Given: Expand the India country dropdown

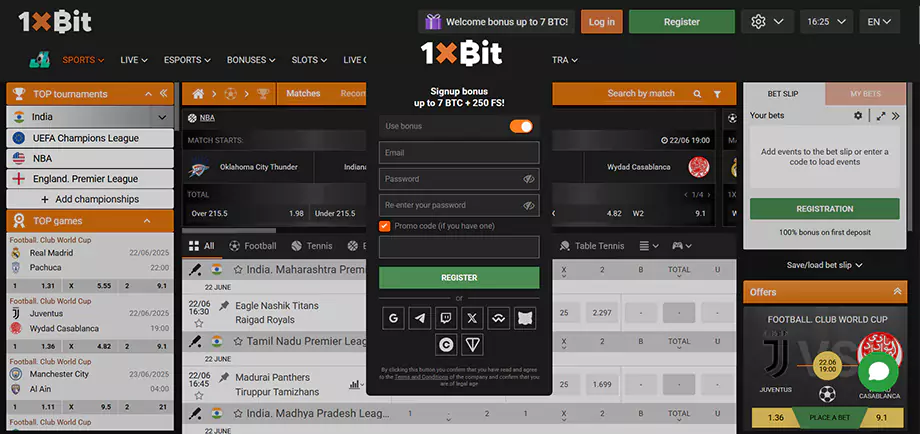Looking at the screenshot, I should tap(162, 117).
